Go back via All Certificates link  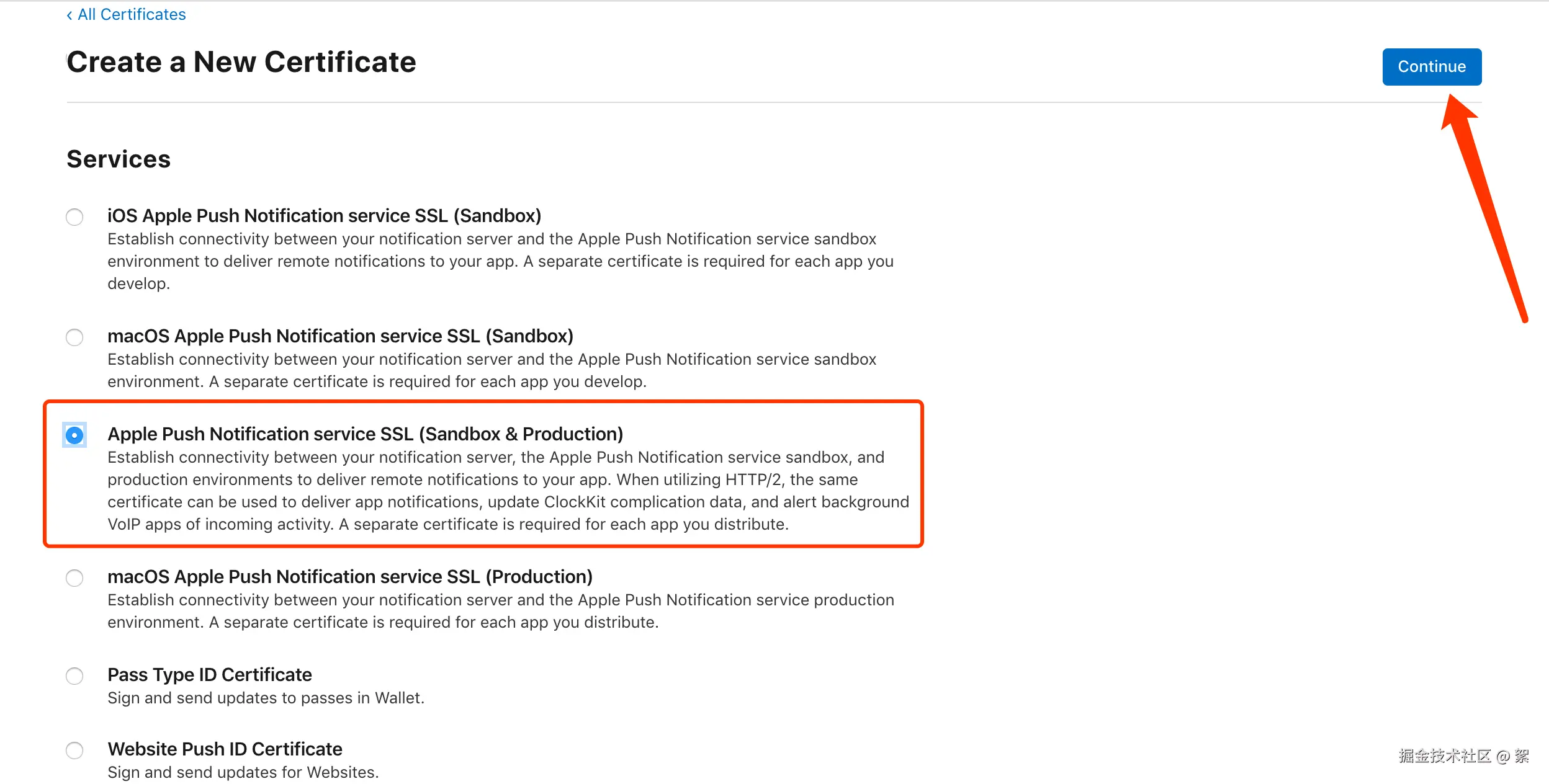(131, 14)
